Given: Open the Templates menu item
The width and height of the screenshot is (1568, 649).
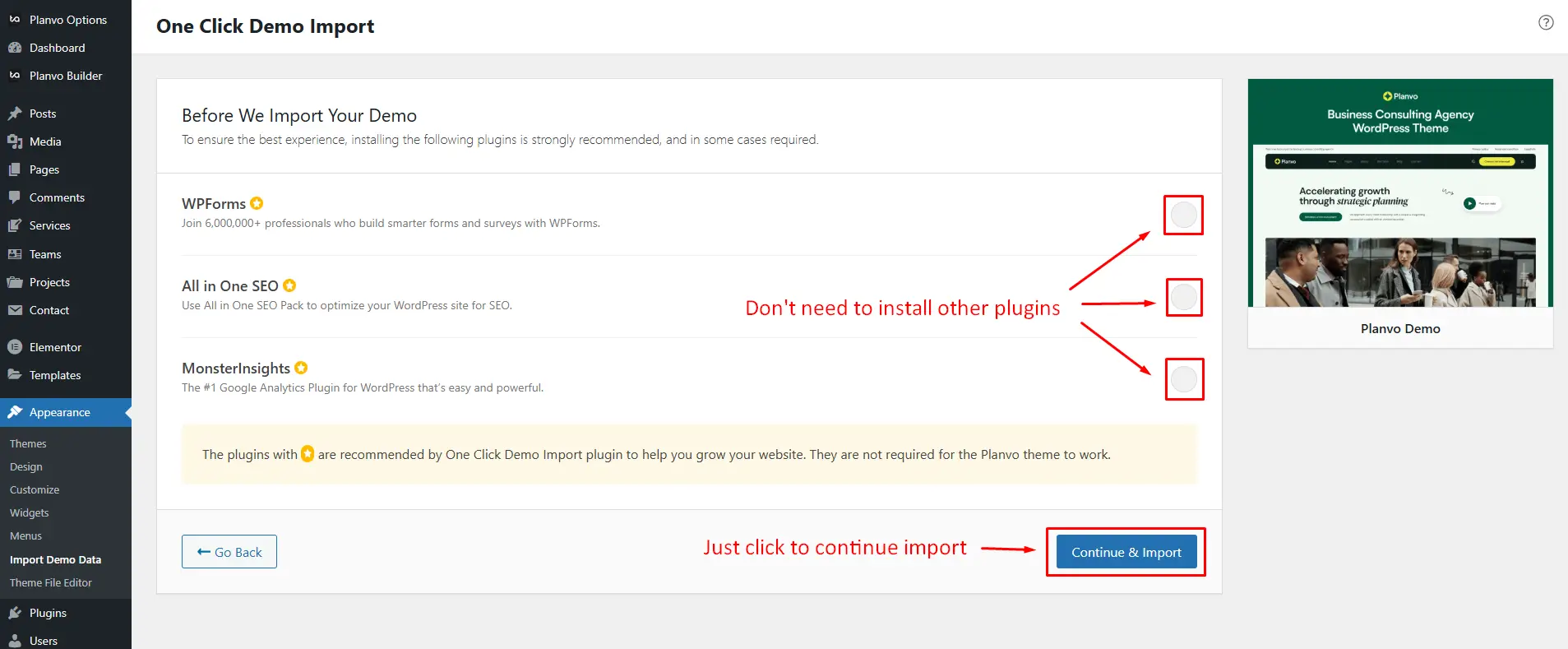Looking at the screenshot, I should pyautogui.click(x=66, y=375).
